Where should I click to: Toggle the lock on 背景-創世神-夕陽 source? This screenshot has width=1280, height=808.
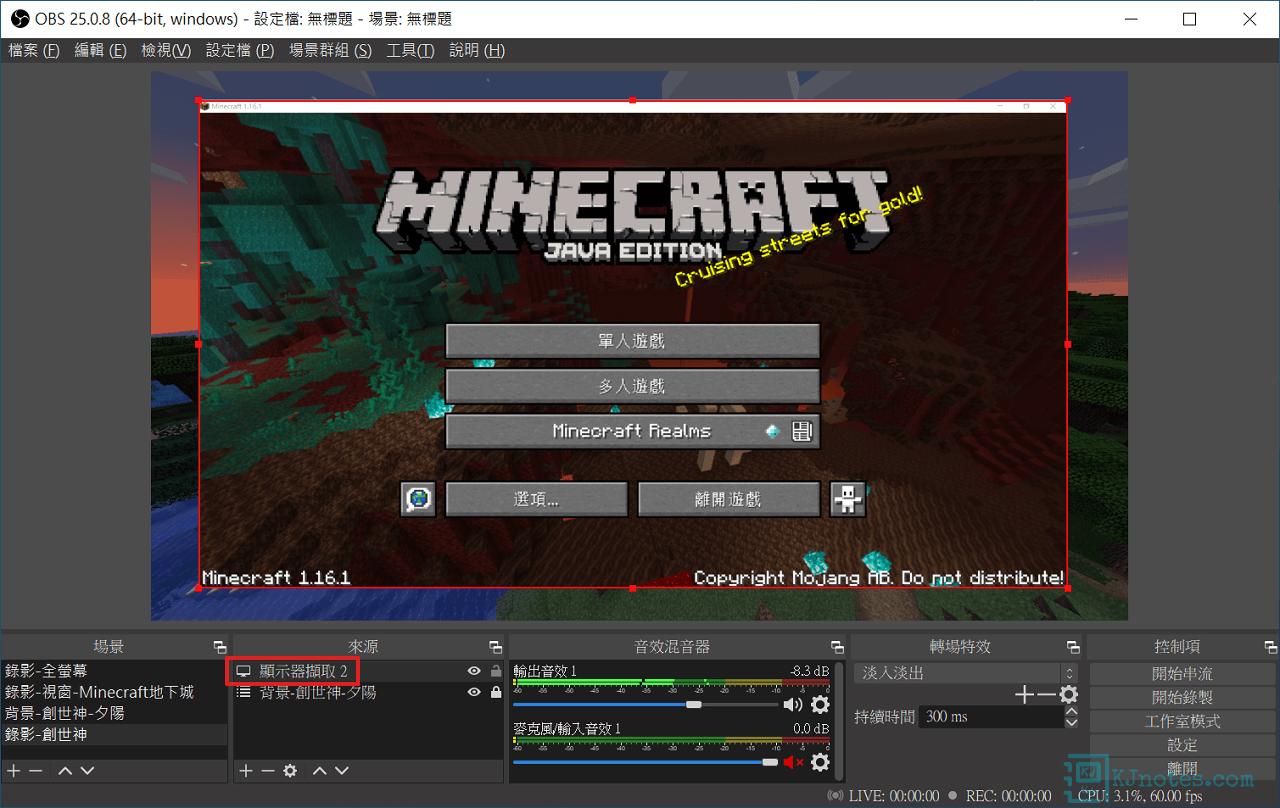pyautogui.click(x=496, y=692)
